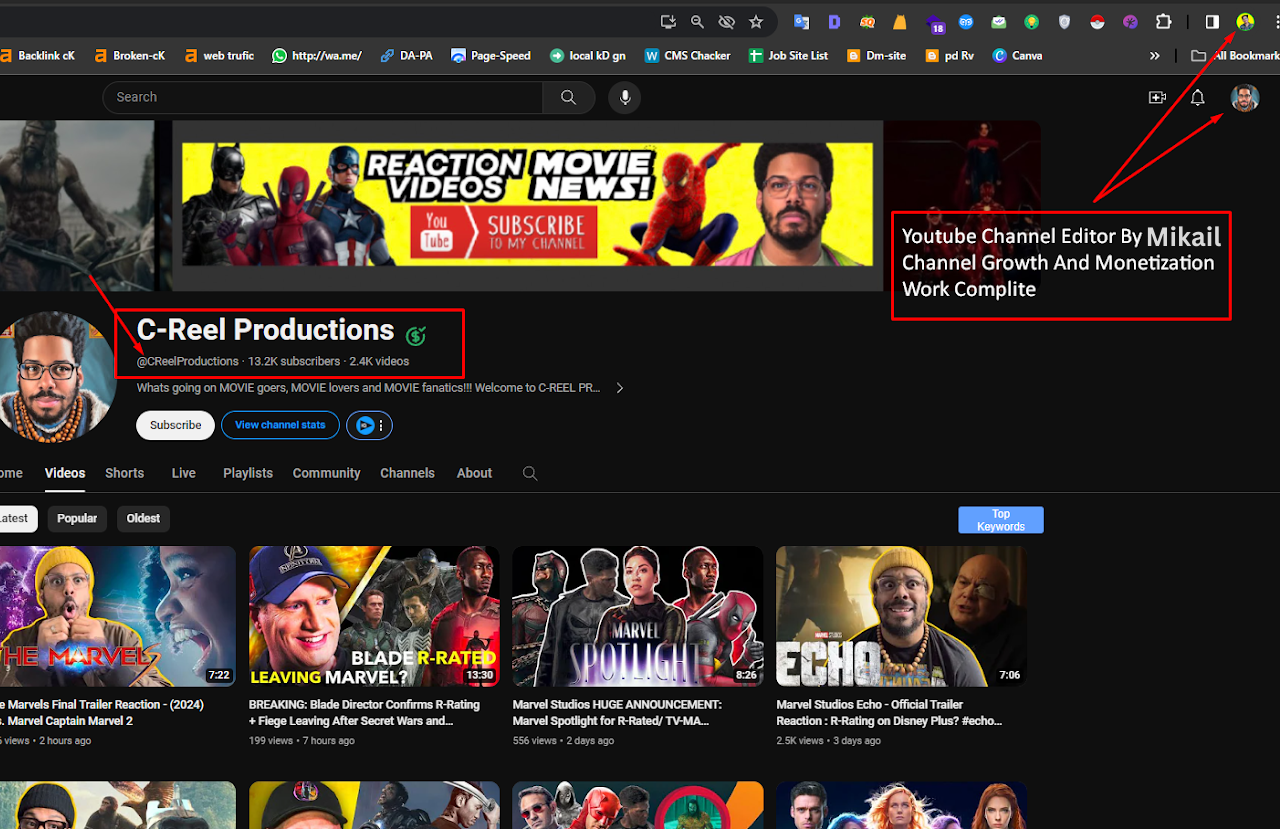Toggle the browser side panel icon

[x=1212, y=22]
